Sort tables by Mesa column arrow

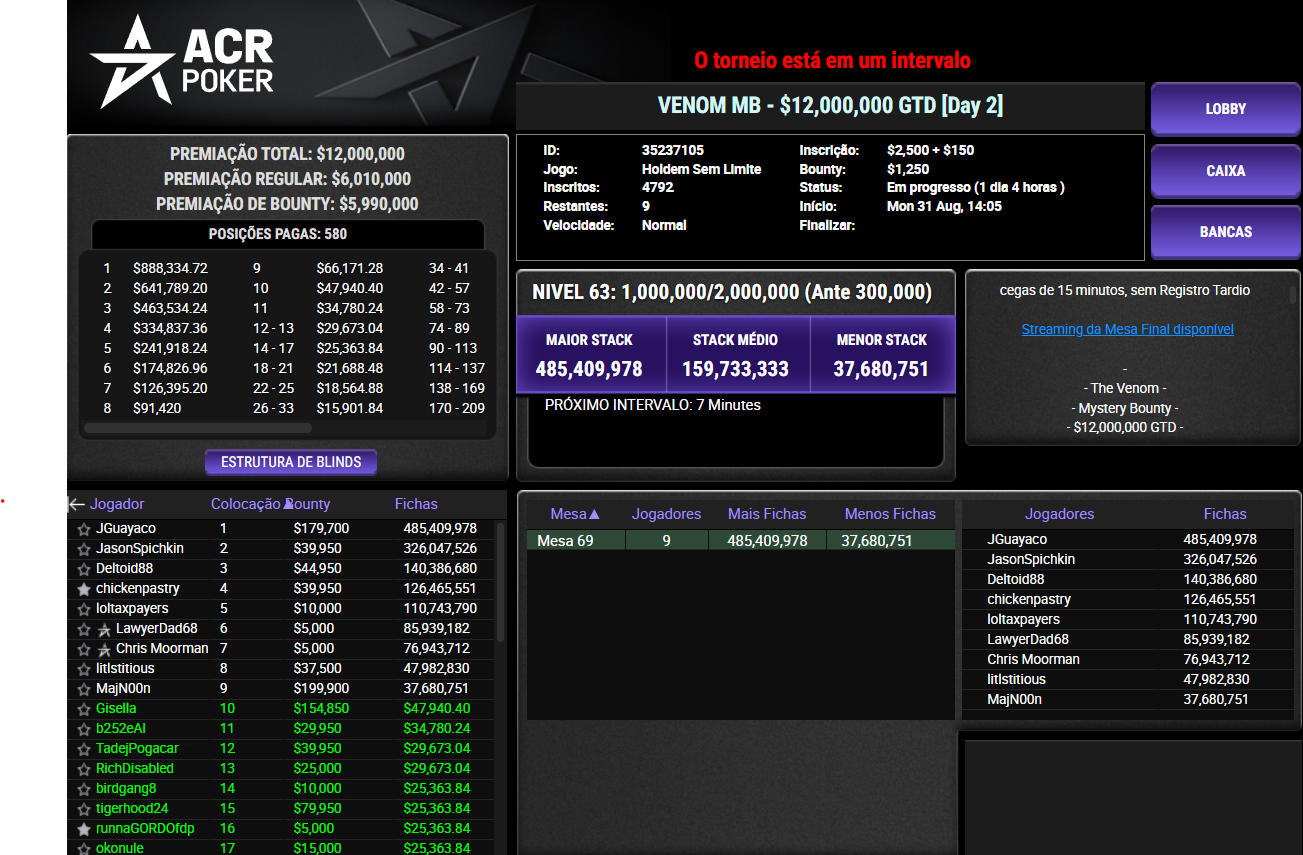coord(594,514)
